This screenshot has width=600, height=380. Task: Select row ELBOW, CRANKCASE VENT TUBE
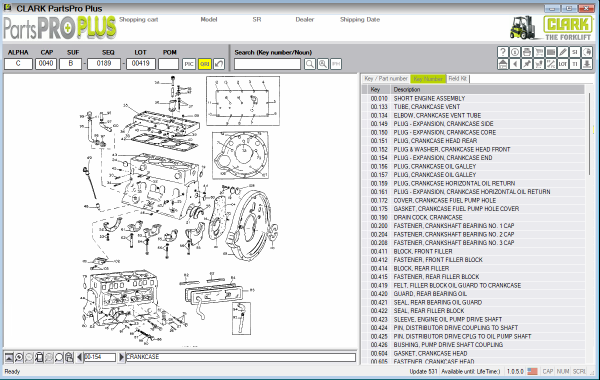click(x=473, y=115)
